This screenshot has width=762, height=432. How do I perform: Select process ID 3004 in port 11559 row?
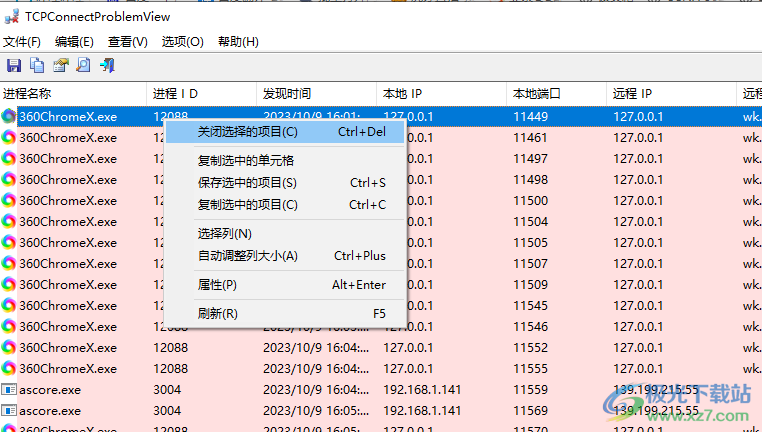[167, 389]
